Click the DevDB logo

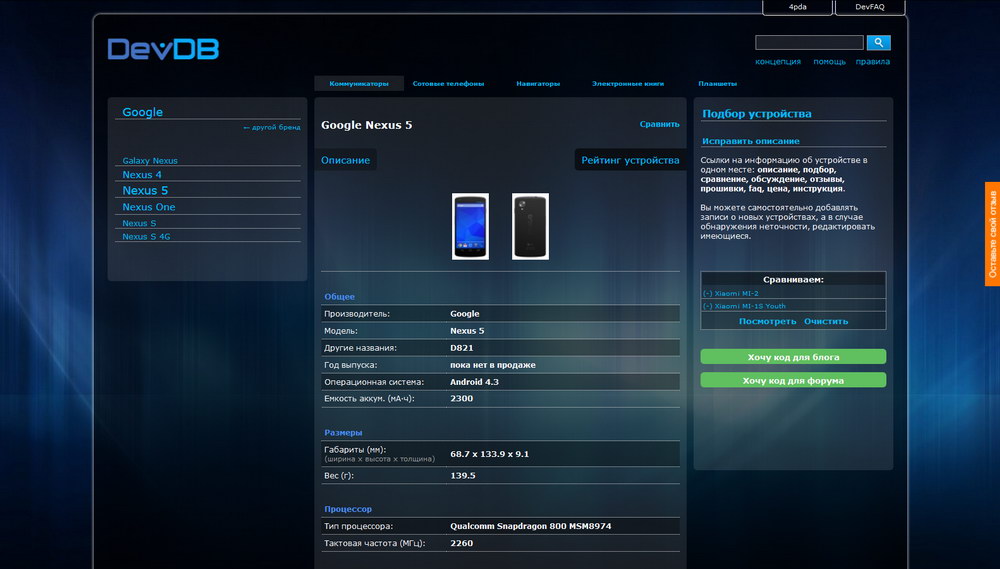coord(163,49)
